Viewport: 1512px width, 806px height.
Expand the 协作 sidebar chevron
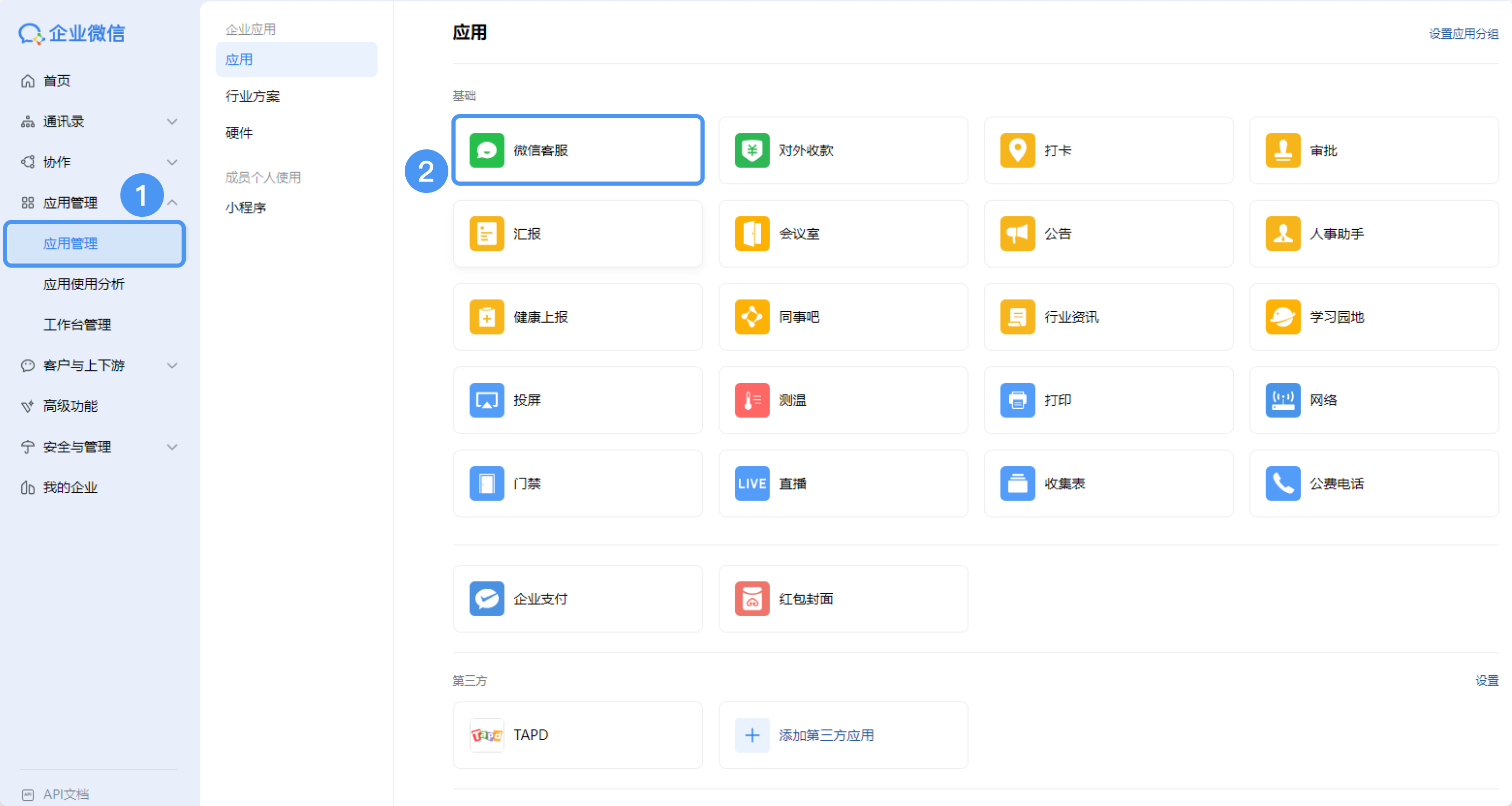(172, 162)
